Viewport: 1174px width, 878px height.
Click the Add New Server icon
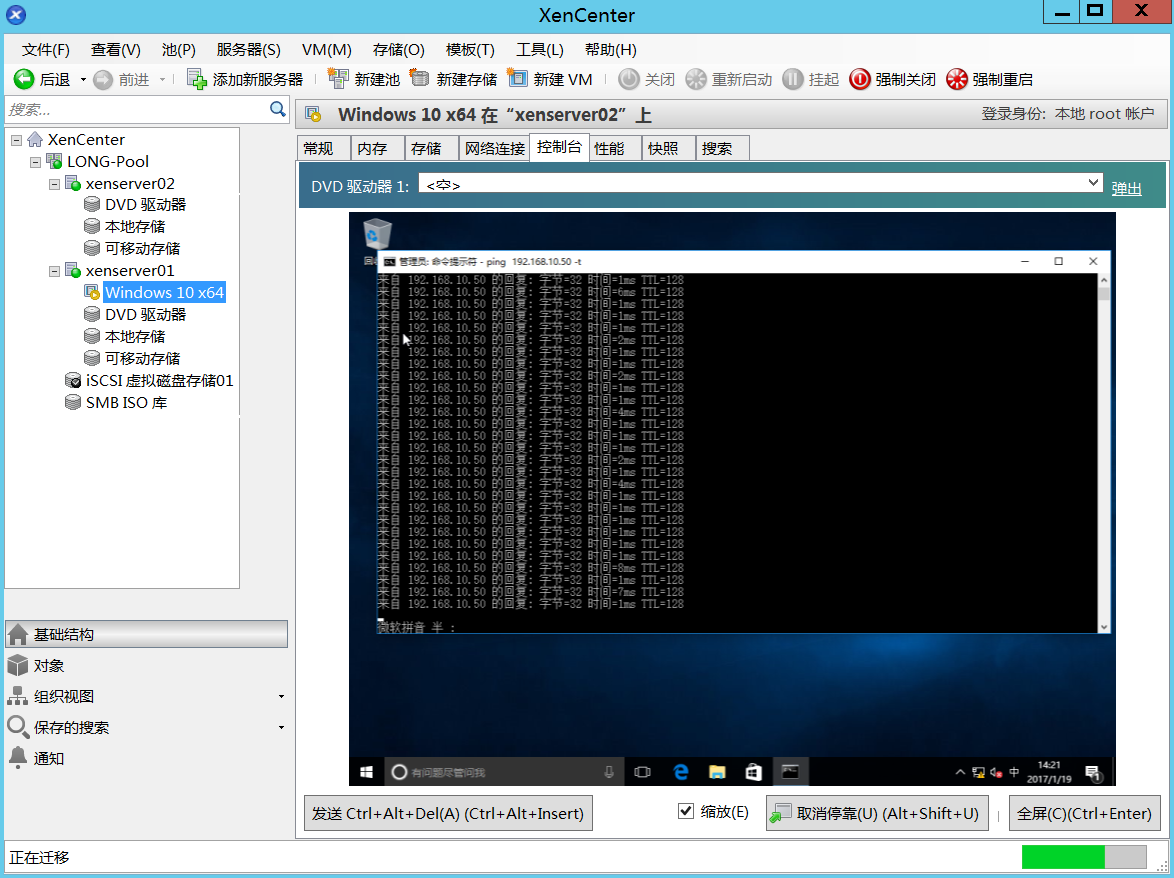click(x=196, y=79)
